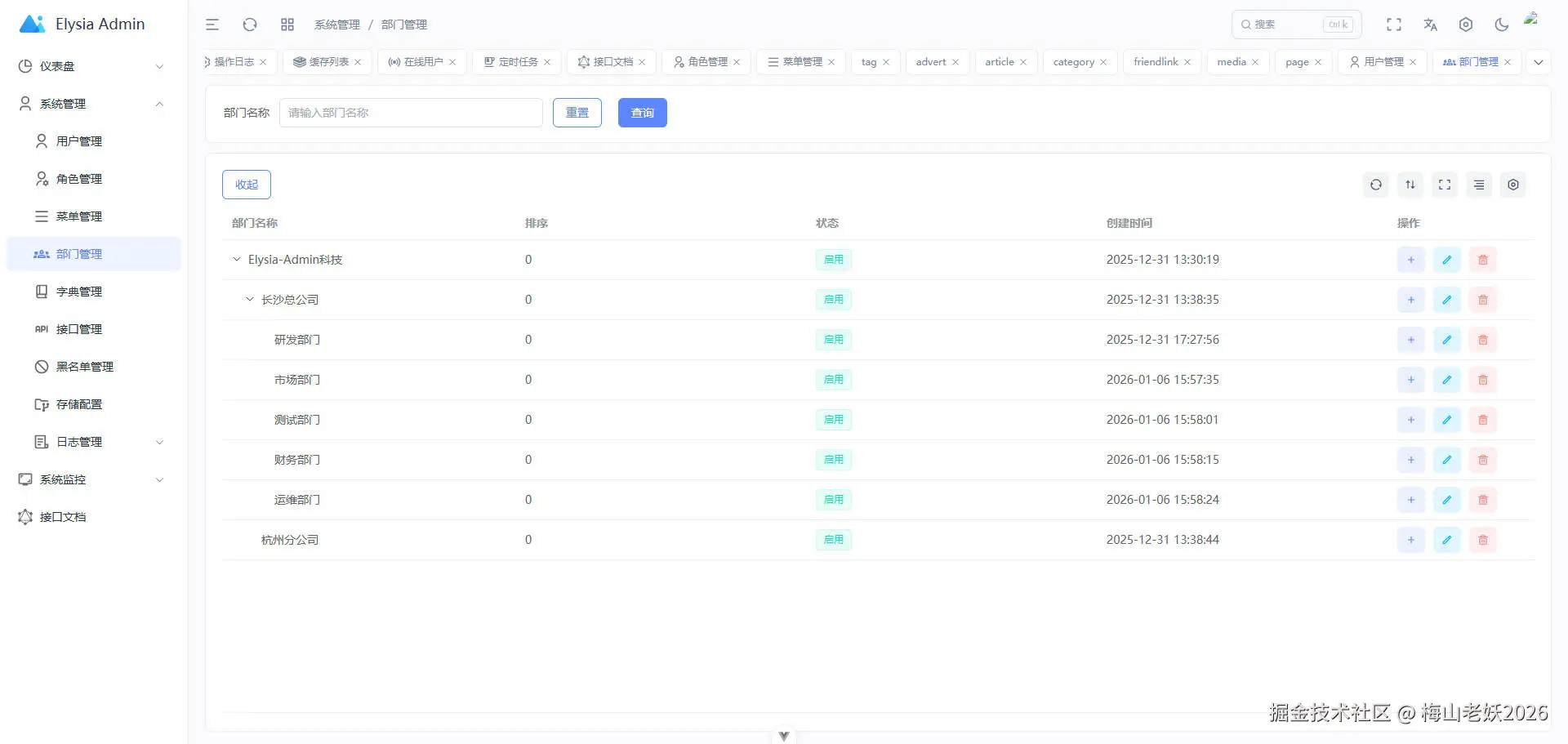The width and height of the screenshot is (1568, 744).
Task: Click the 查询 search button
Action: (643, 113)
